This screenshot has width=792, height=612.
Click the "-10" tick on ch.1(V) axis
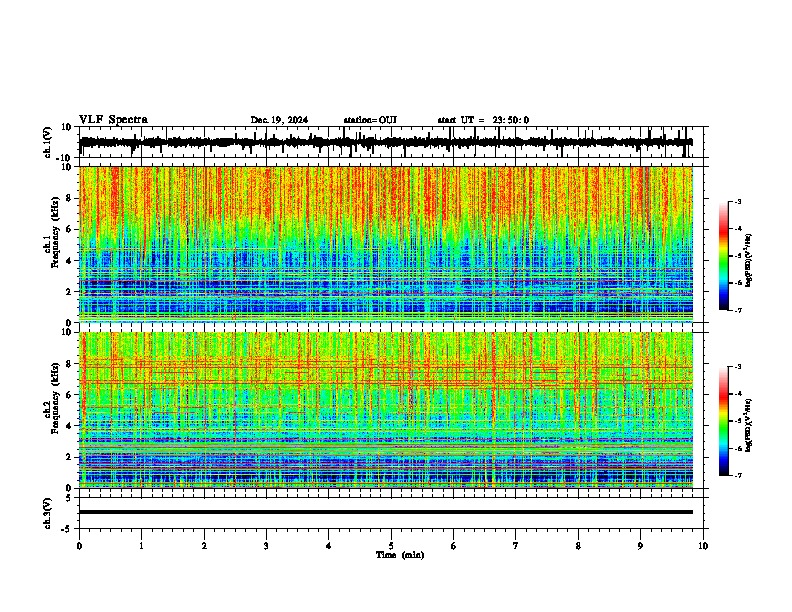[x=65, y=158]
